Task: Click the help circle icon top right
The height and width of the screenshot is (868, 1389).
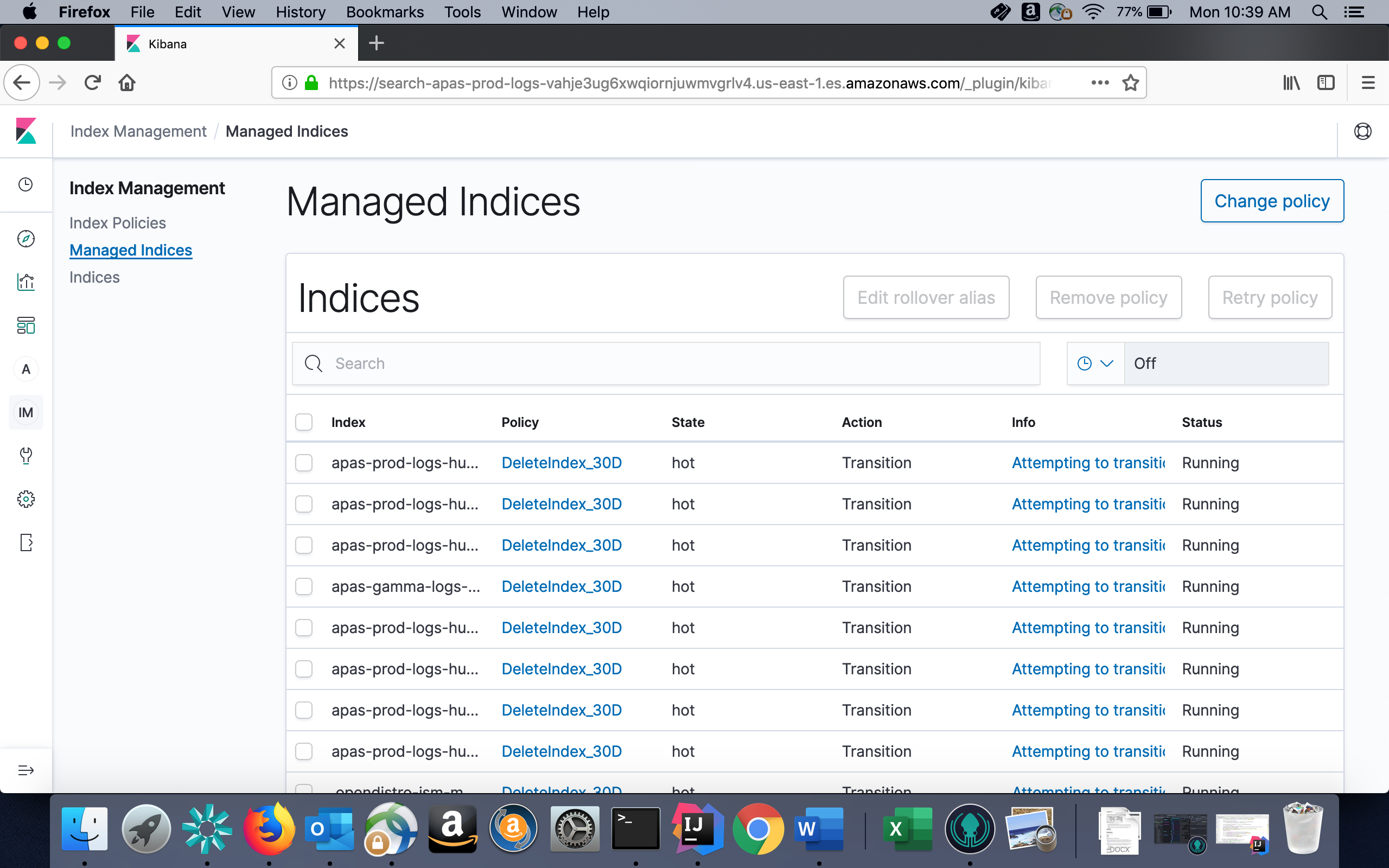Action: coord(1362,131)
